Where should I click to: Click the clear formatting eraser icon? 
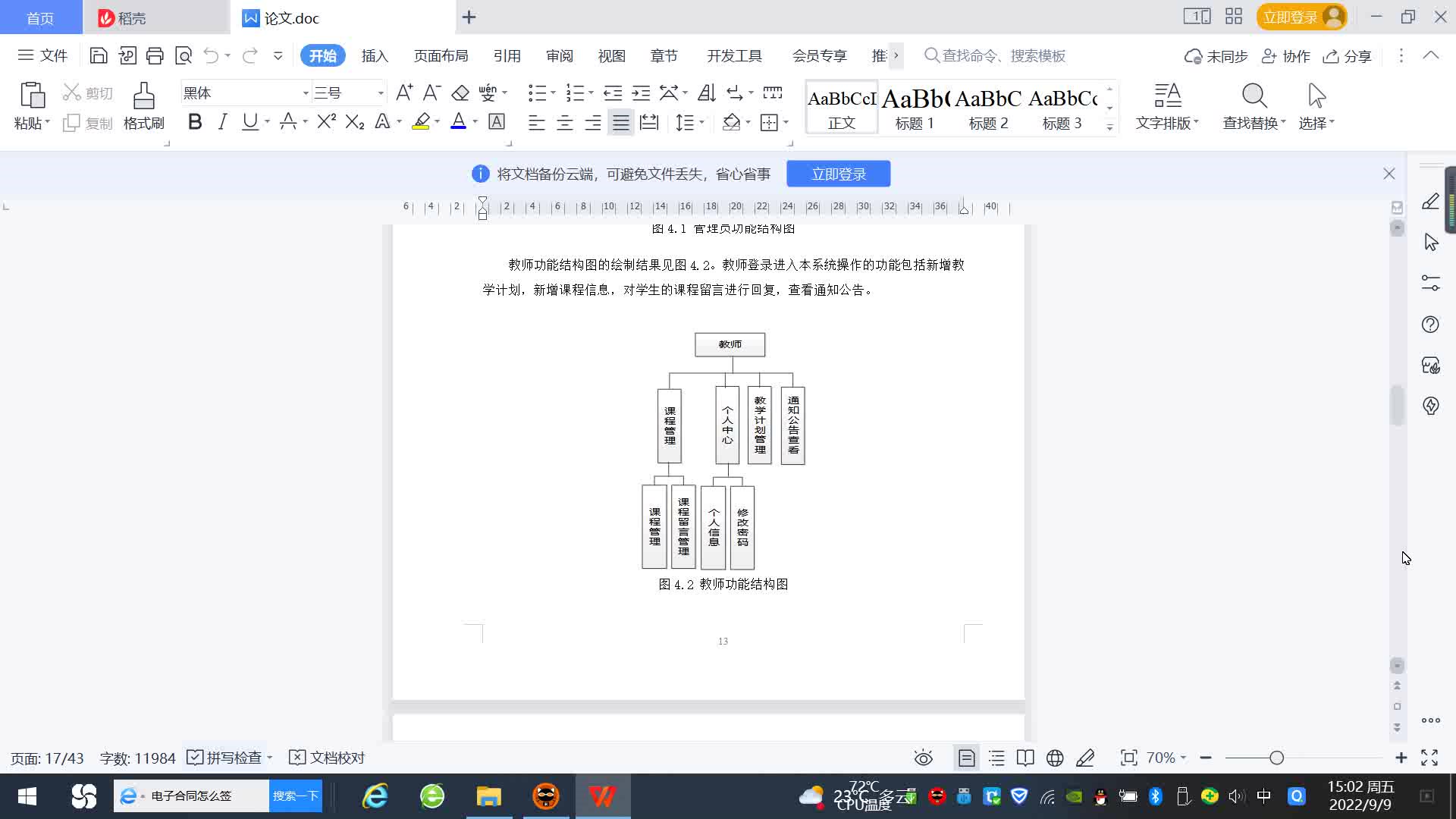coord(460,93)
